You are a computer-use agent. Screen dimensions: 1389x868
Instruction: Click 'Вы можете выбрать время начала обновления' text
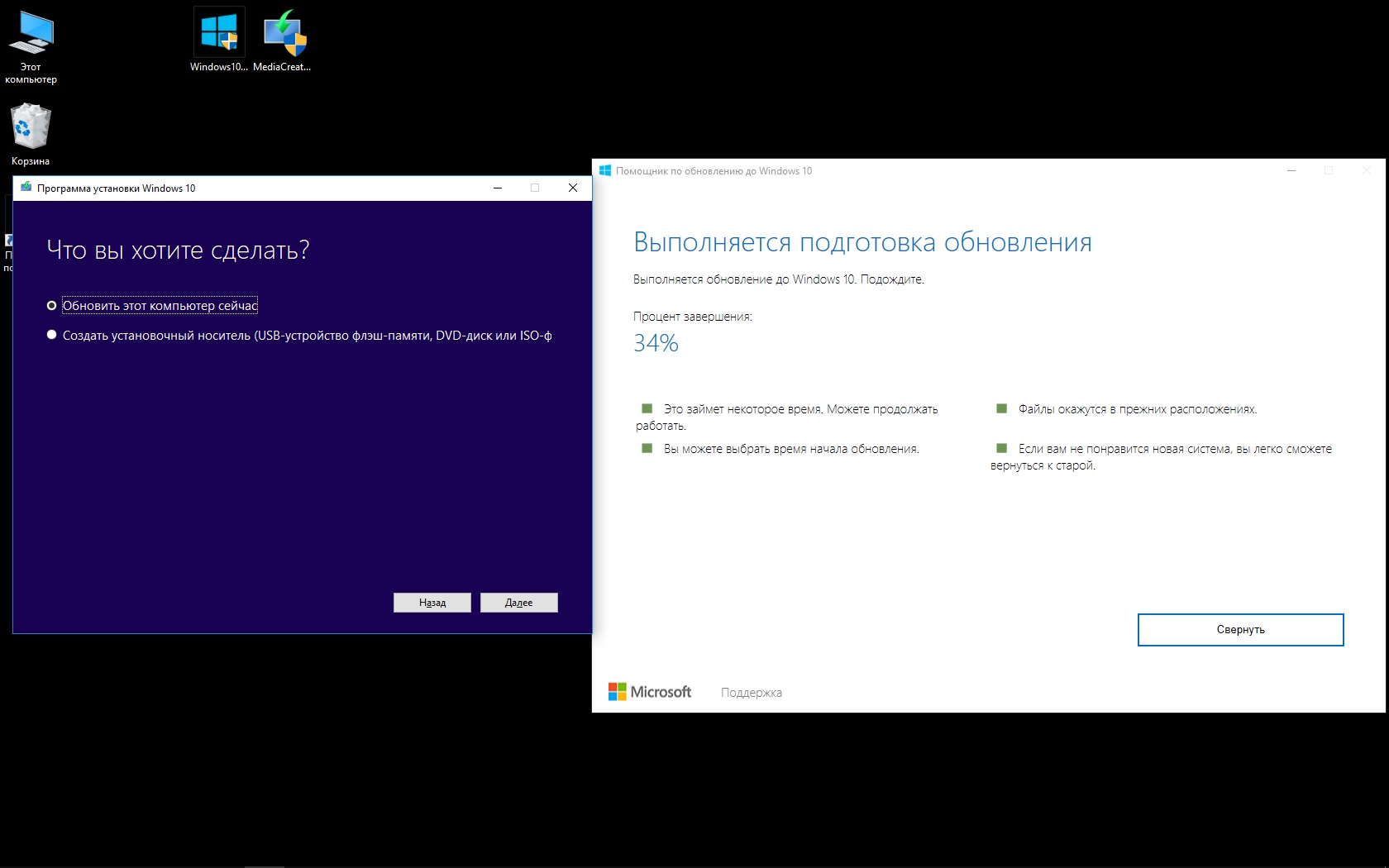(x=791, y=449)
